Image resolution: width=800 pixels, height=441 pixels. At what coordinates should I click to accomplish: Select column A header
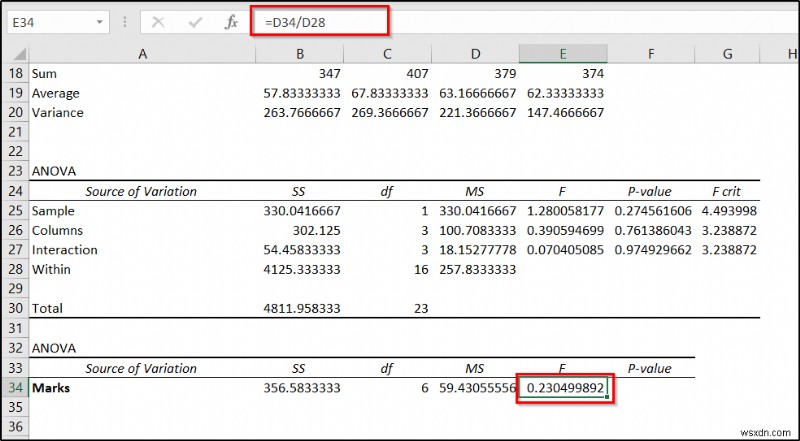tap(142, 54)
